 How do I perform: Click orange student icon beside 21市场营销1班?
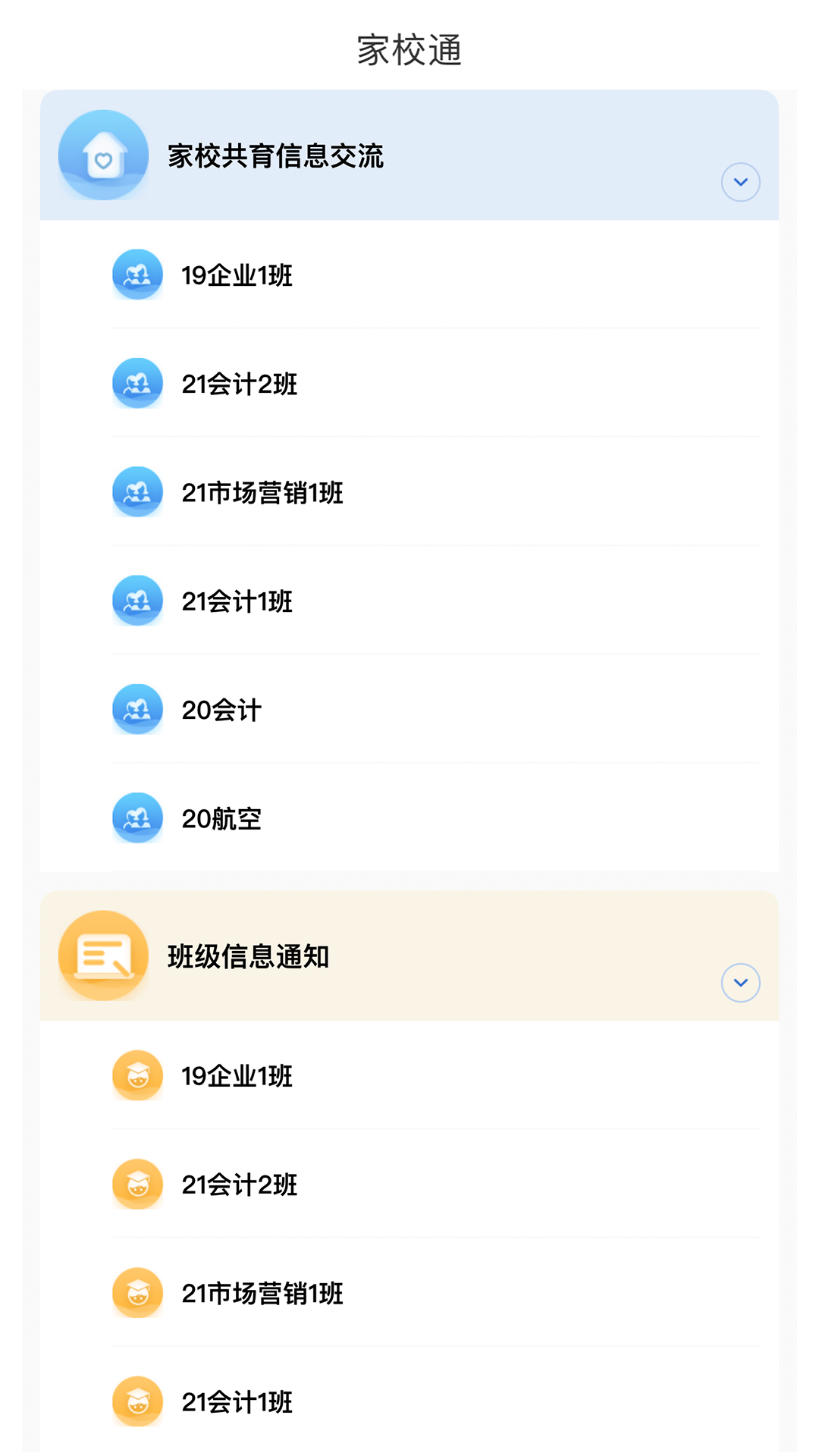click(x=137, y=1293)
